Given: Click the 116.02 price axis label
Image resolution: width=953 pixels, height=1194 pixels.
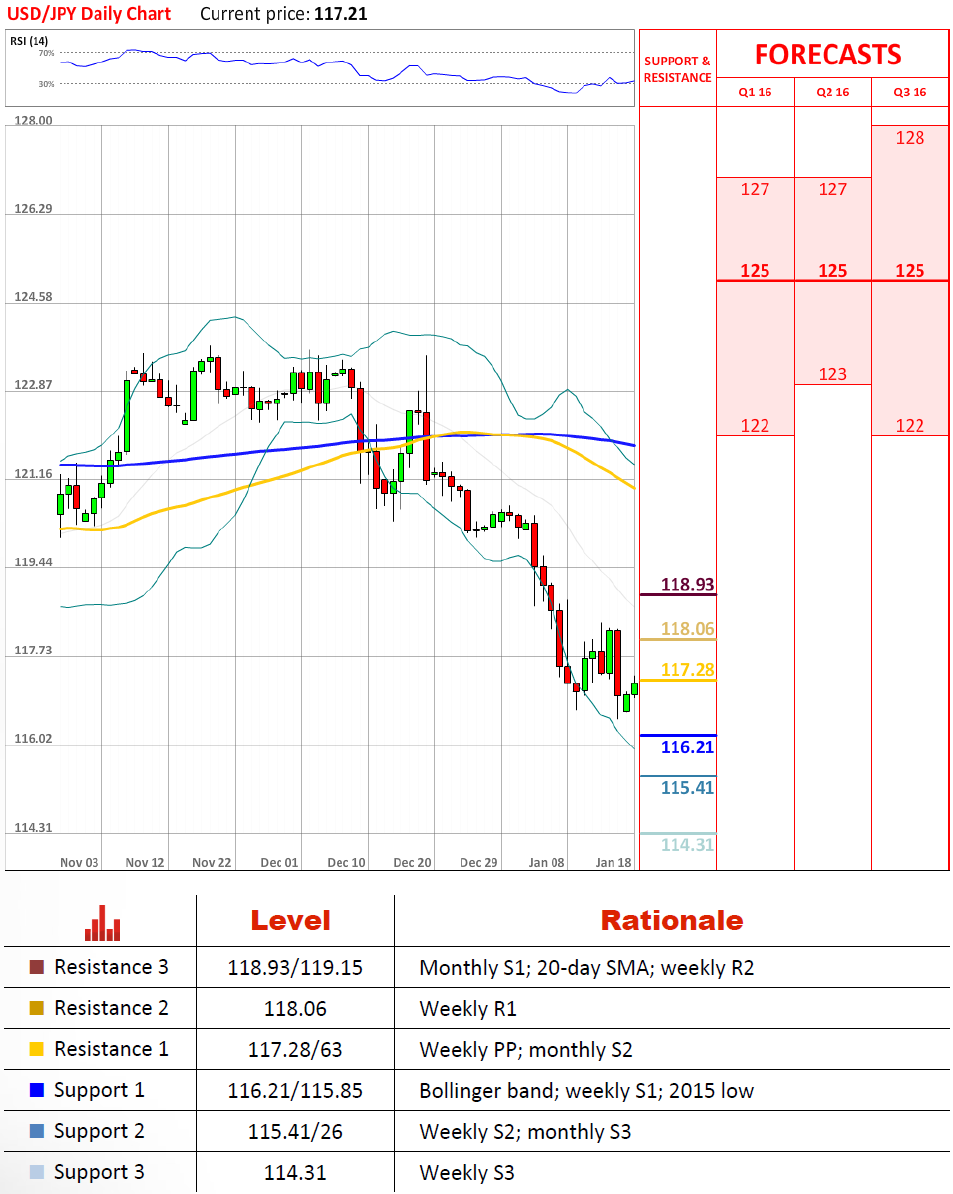Looking at the screenshot, I should pos(33,739).
